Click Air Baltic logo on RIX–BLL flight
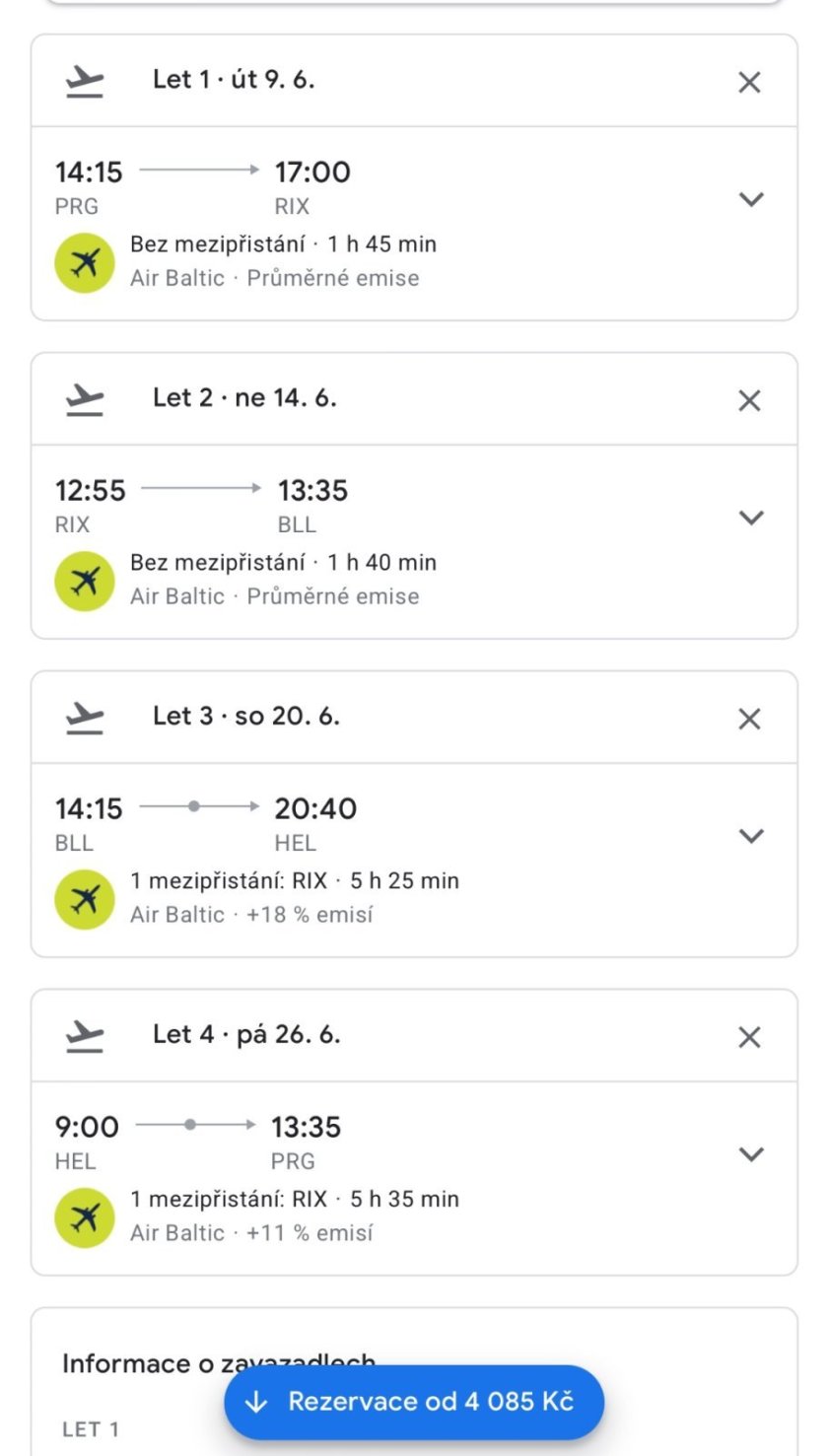Screen dimensions: 828x1456 coord(85,582)
